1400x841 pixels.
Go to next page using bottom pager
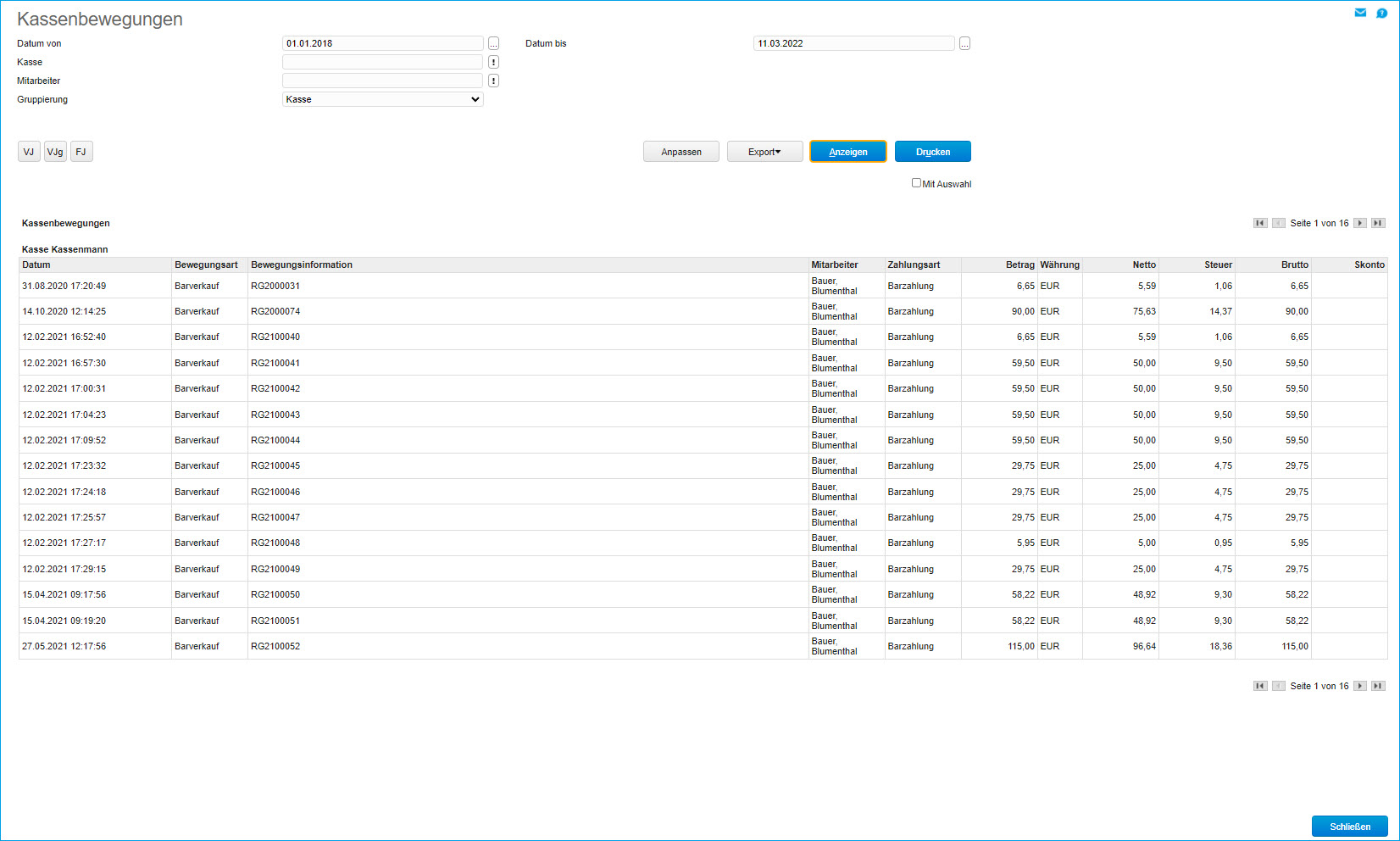[x=1359, y=686]
